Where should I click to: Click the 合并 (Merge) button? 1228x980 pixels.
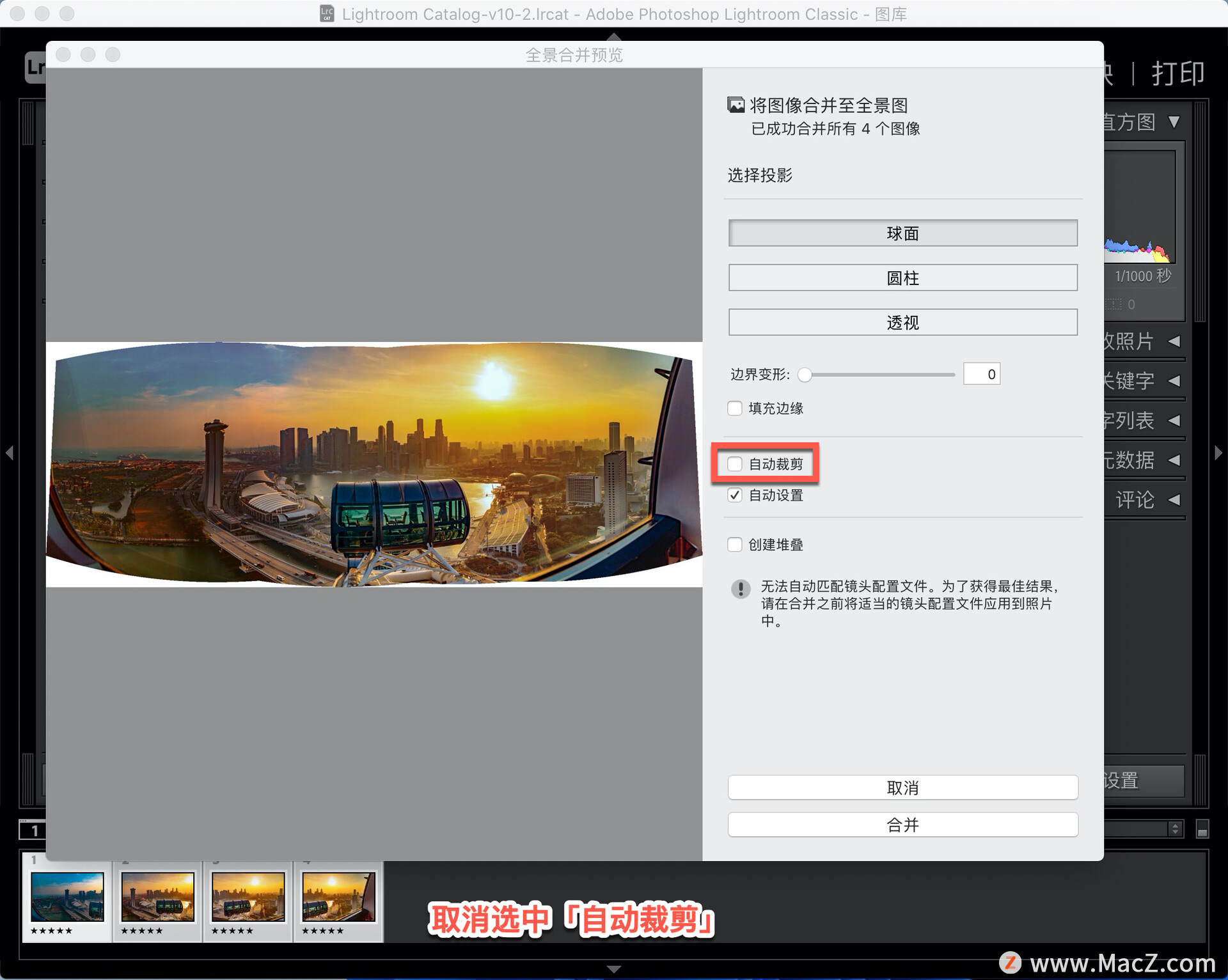click(902, 825)
